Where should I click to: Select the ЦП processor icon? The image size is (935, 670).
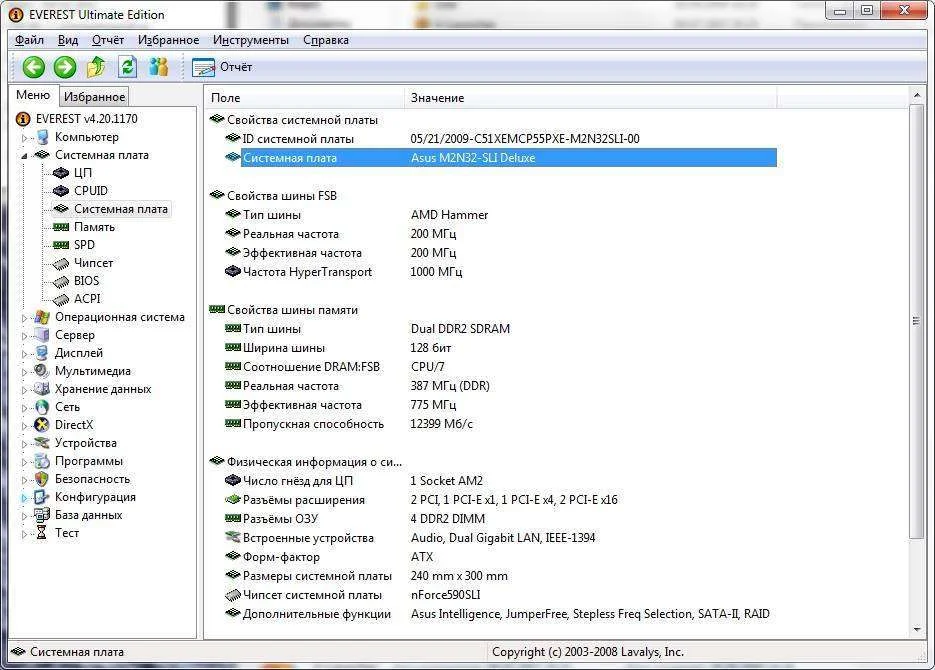(x=61, y=173)
